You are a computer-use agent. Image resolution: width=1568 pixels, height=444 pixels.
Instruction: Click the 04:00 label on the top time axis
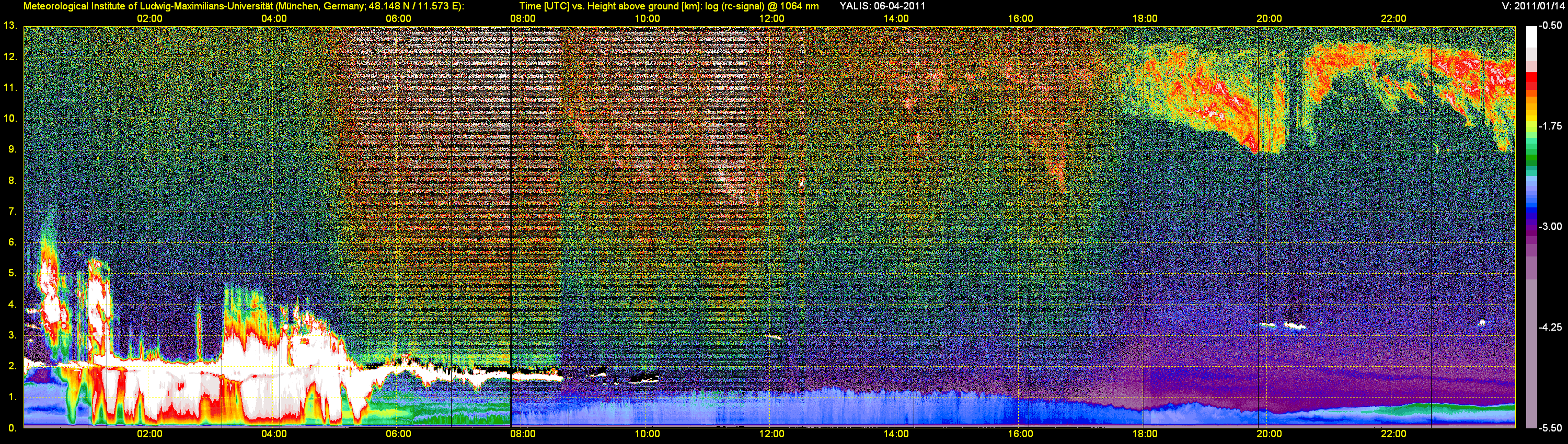pyautogui.click(x=274, y=19)
